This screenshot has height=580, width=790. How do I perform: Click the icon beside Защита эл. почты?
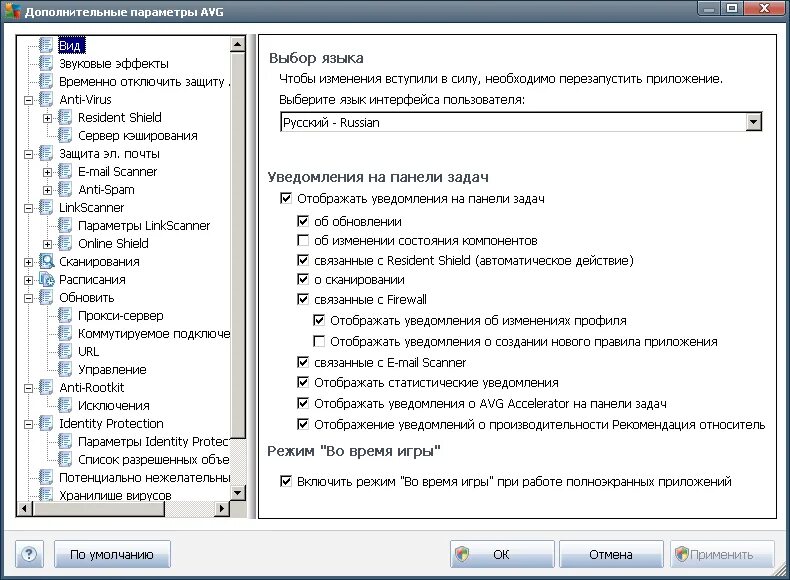tap(46, 153)
